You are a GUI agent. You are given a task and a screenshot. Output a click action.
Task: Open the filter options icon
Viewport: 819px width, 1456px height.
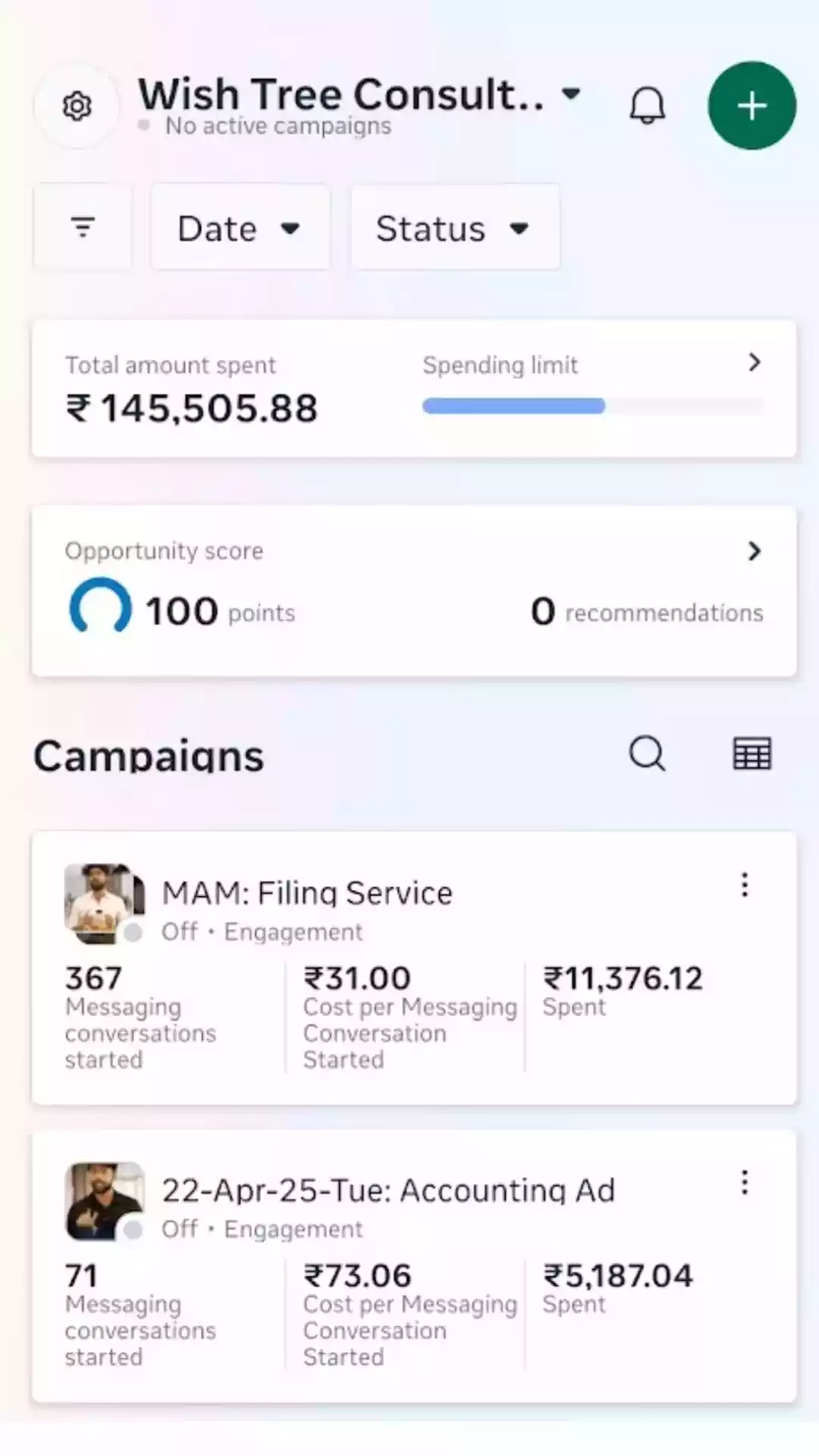click(x=83, y=227)
